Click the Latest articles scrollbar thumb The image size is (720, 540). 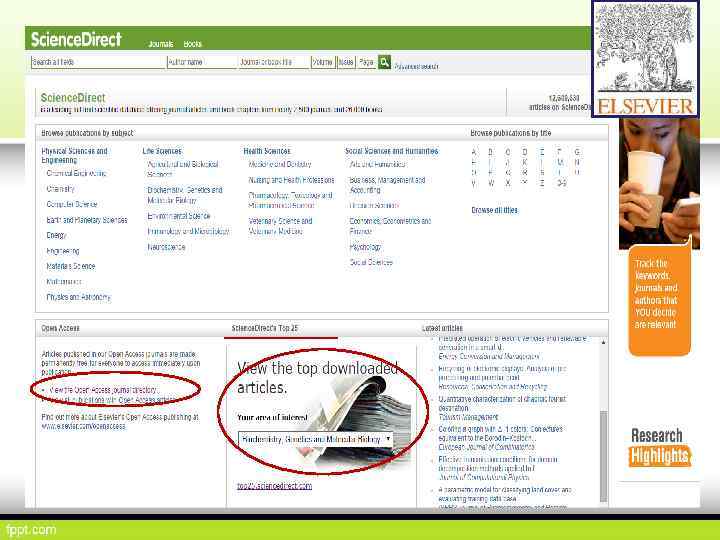[x=603, y=456]
